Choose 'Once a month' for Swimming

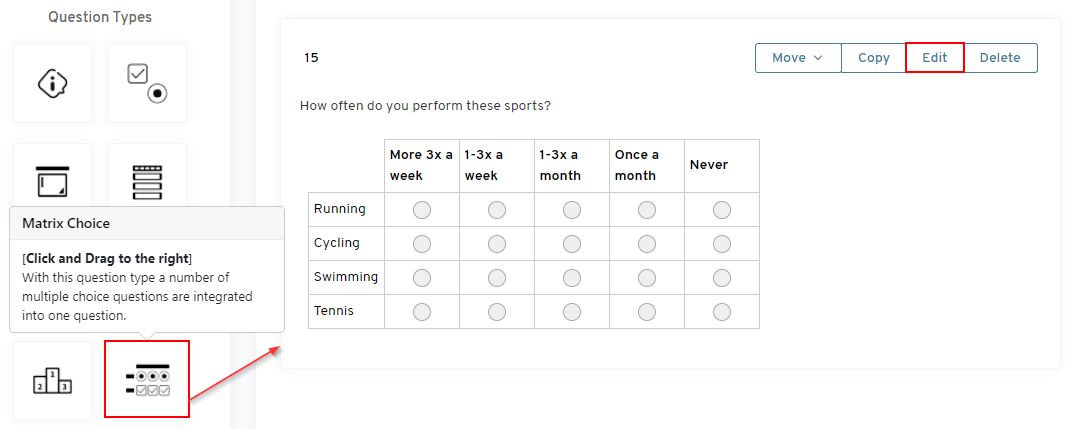[x=647, y=278]
